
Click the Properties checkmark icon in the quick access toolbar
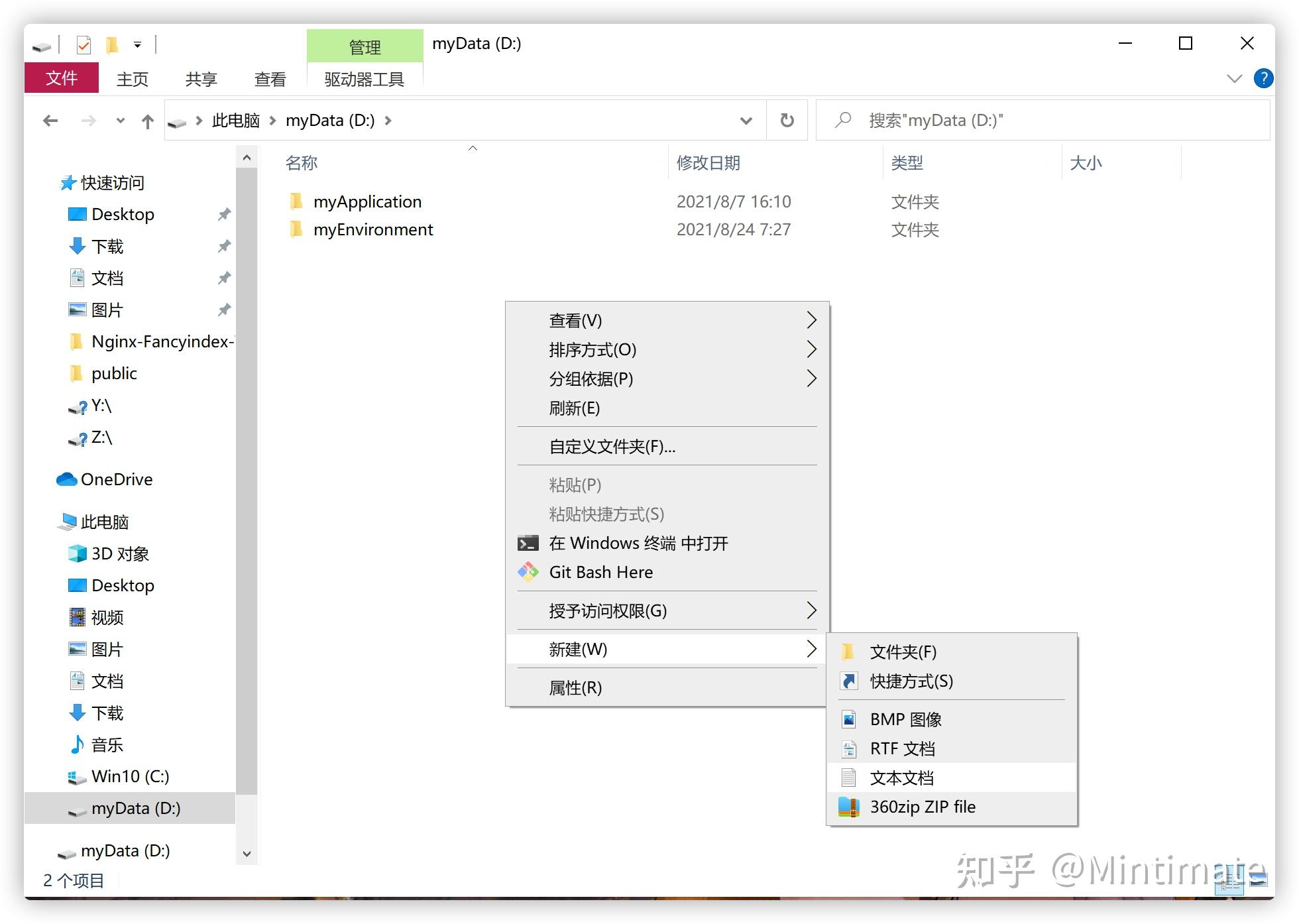(84, 45)
